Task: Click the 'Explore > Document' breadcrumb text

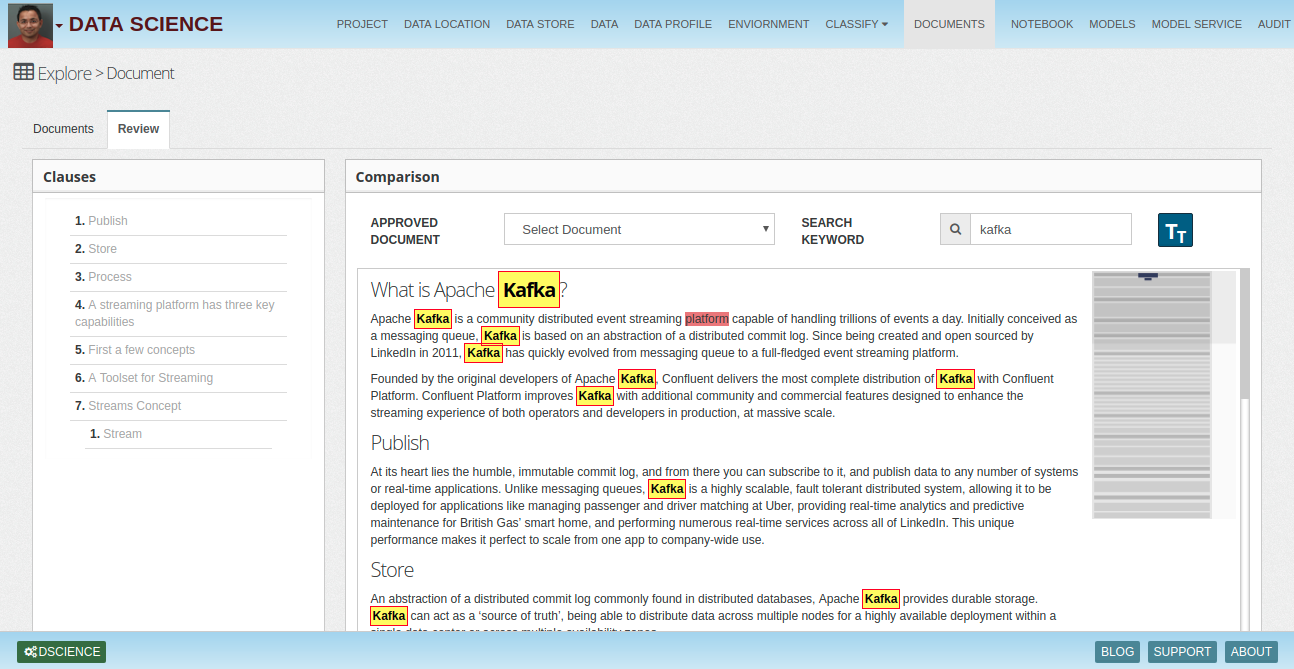Action: click(106, 73)
